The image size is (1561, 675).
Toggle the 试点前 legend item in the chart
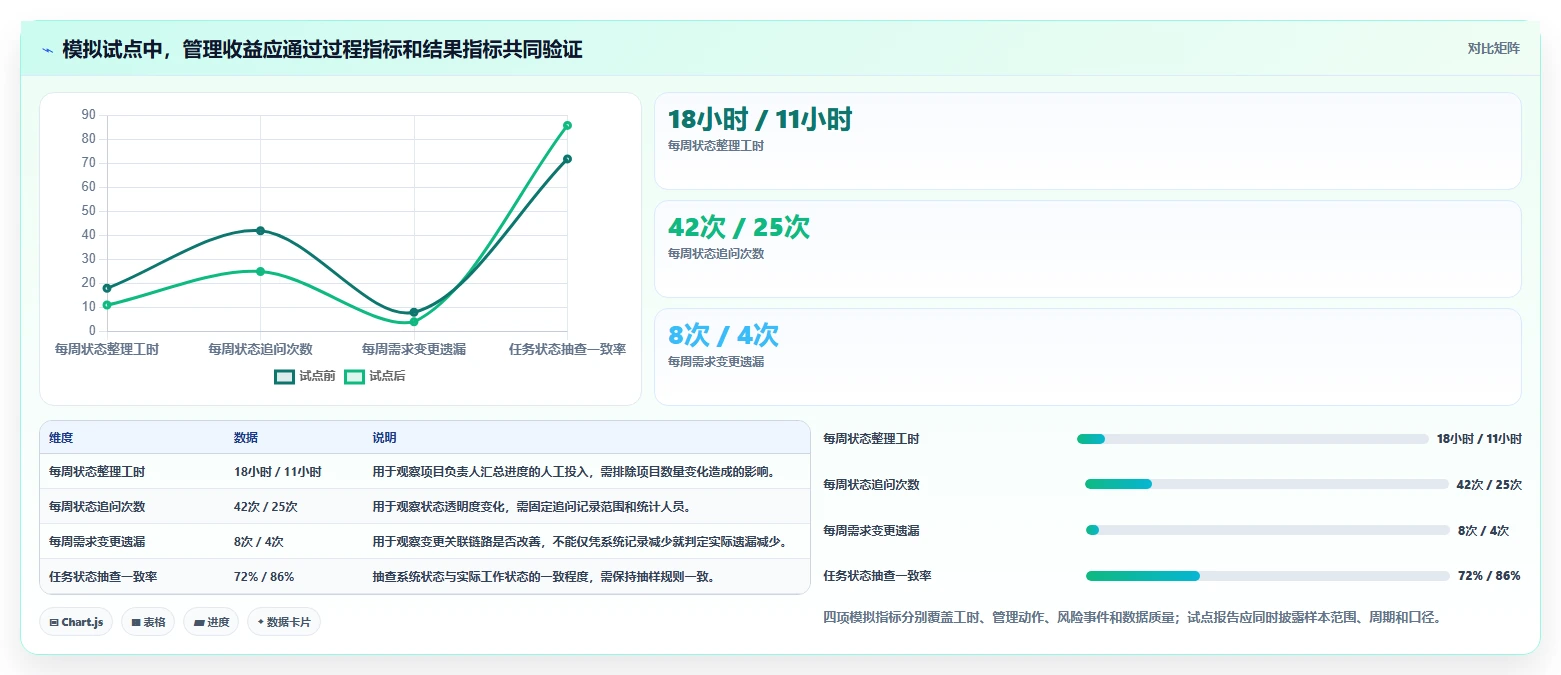pyautogui.click(x=305, y=377)
